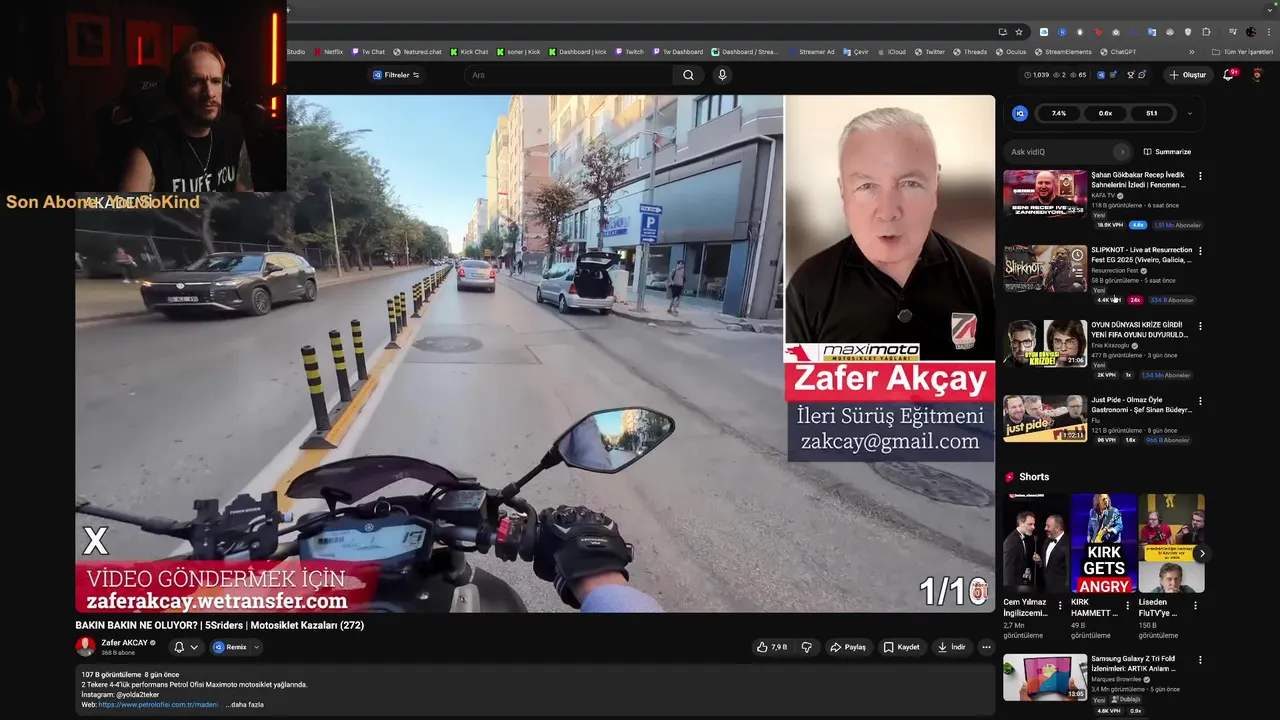Open the ChatGPT bookmark
The image size is (1280, 720).
point(1118,52)
